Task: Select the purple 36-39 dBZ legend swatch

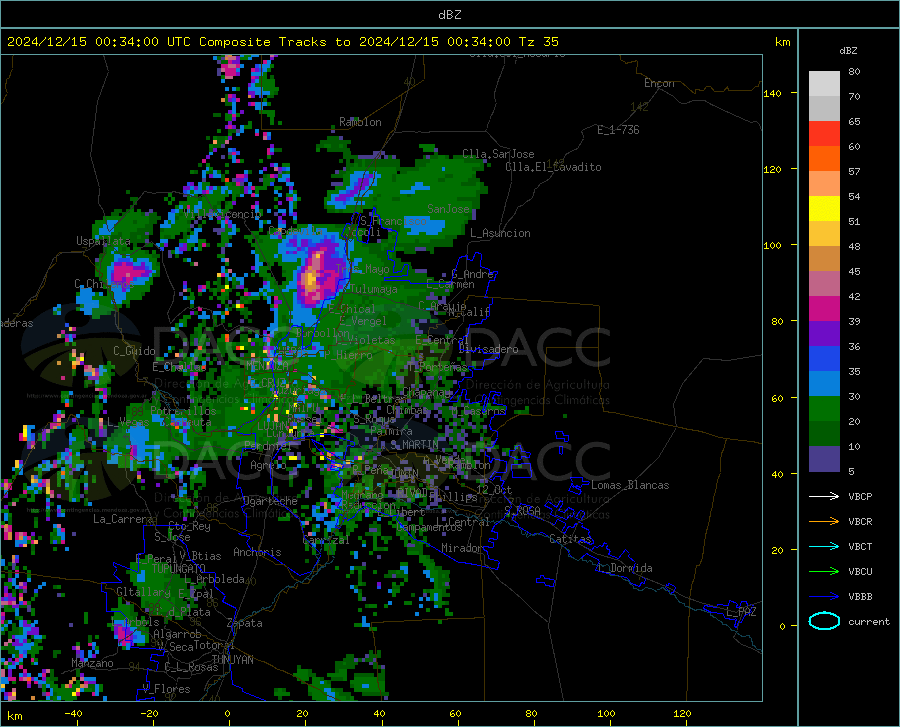Action: click(x=824, y=334)
